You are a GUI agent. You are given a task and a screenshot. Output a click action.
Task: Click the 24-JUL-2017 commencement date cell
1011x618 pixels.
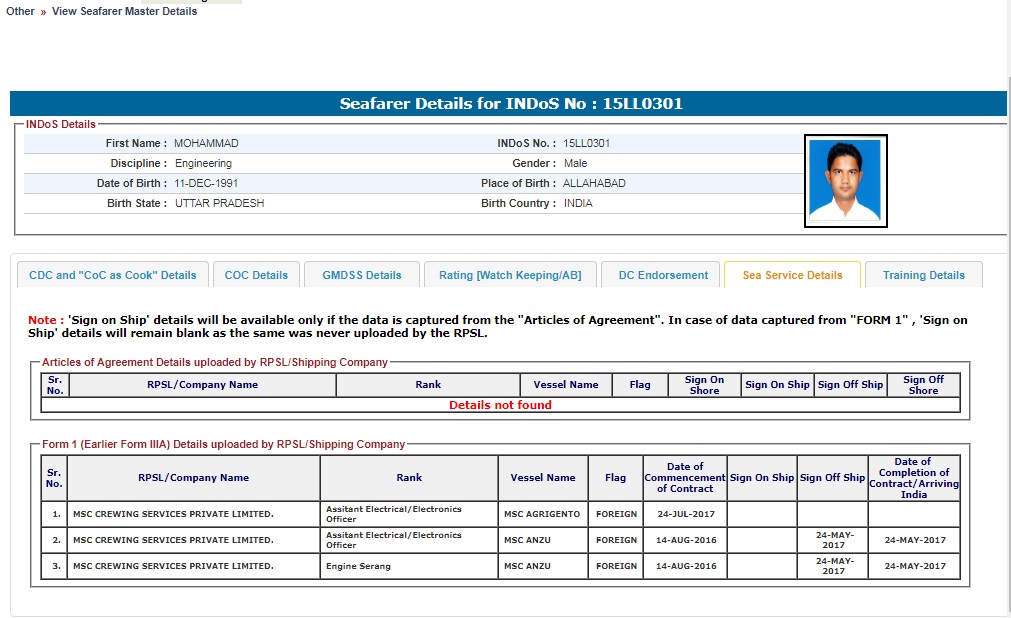pos(685,514)
